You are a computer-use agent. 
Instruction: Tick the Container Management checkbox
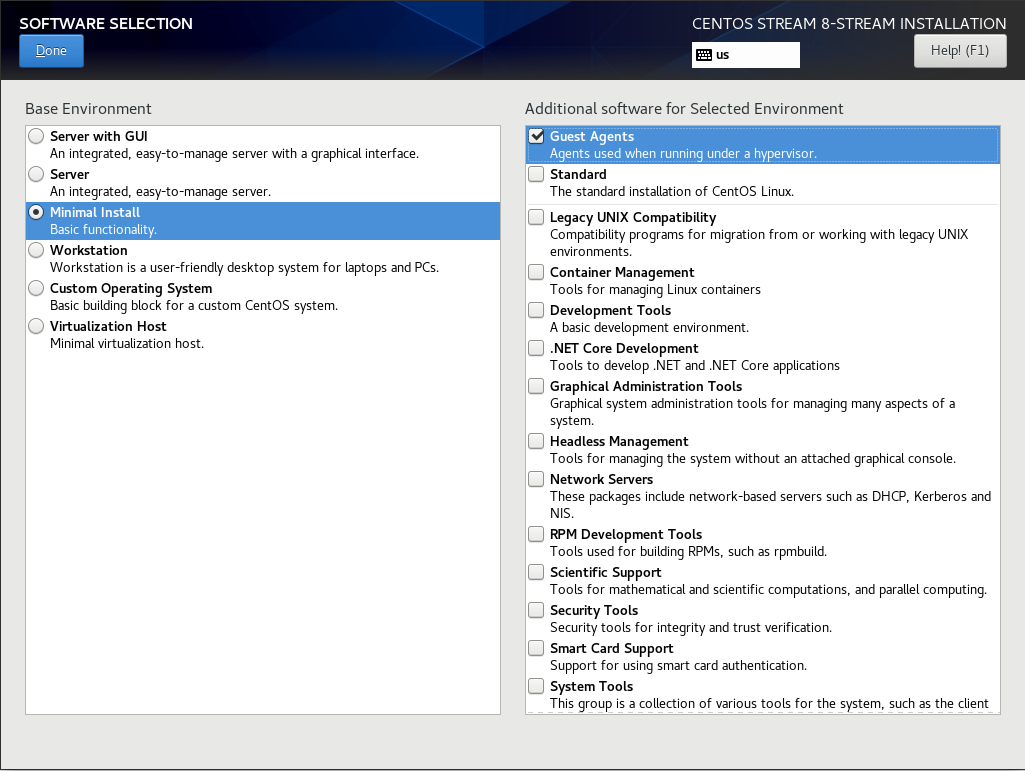click(536, 272)
